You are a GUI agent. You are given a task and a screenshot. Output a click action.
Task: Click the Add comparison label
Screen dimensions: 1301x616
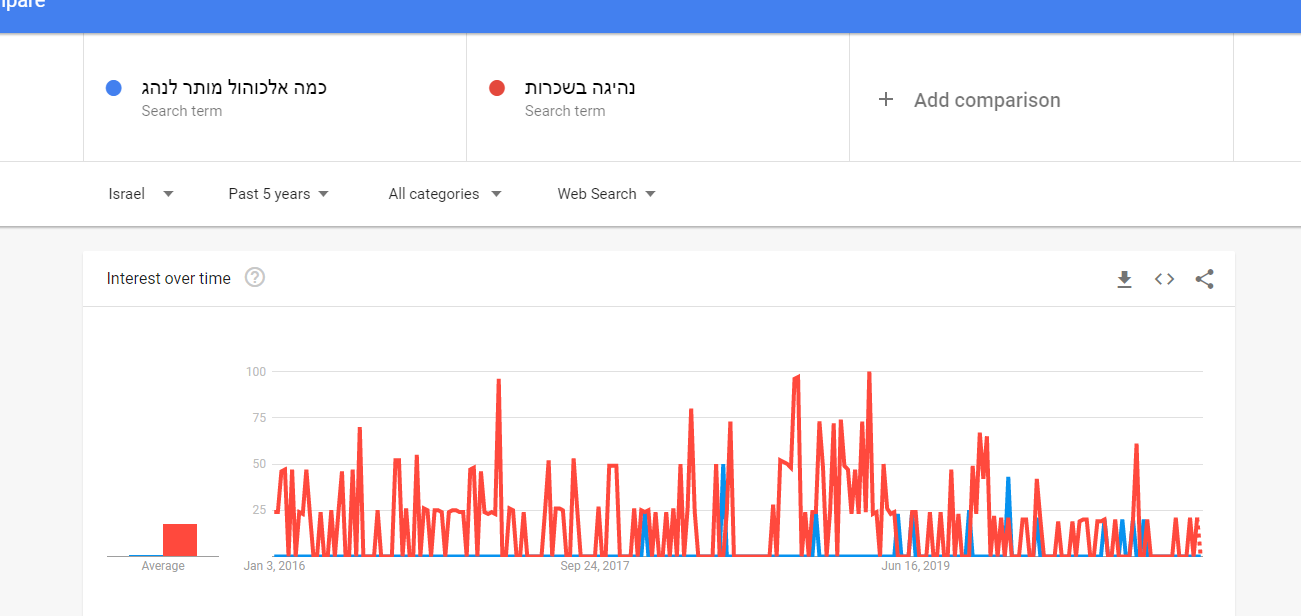coord(987,100)
